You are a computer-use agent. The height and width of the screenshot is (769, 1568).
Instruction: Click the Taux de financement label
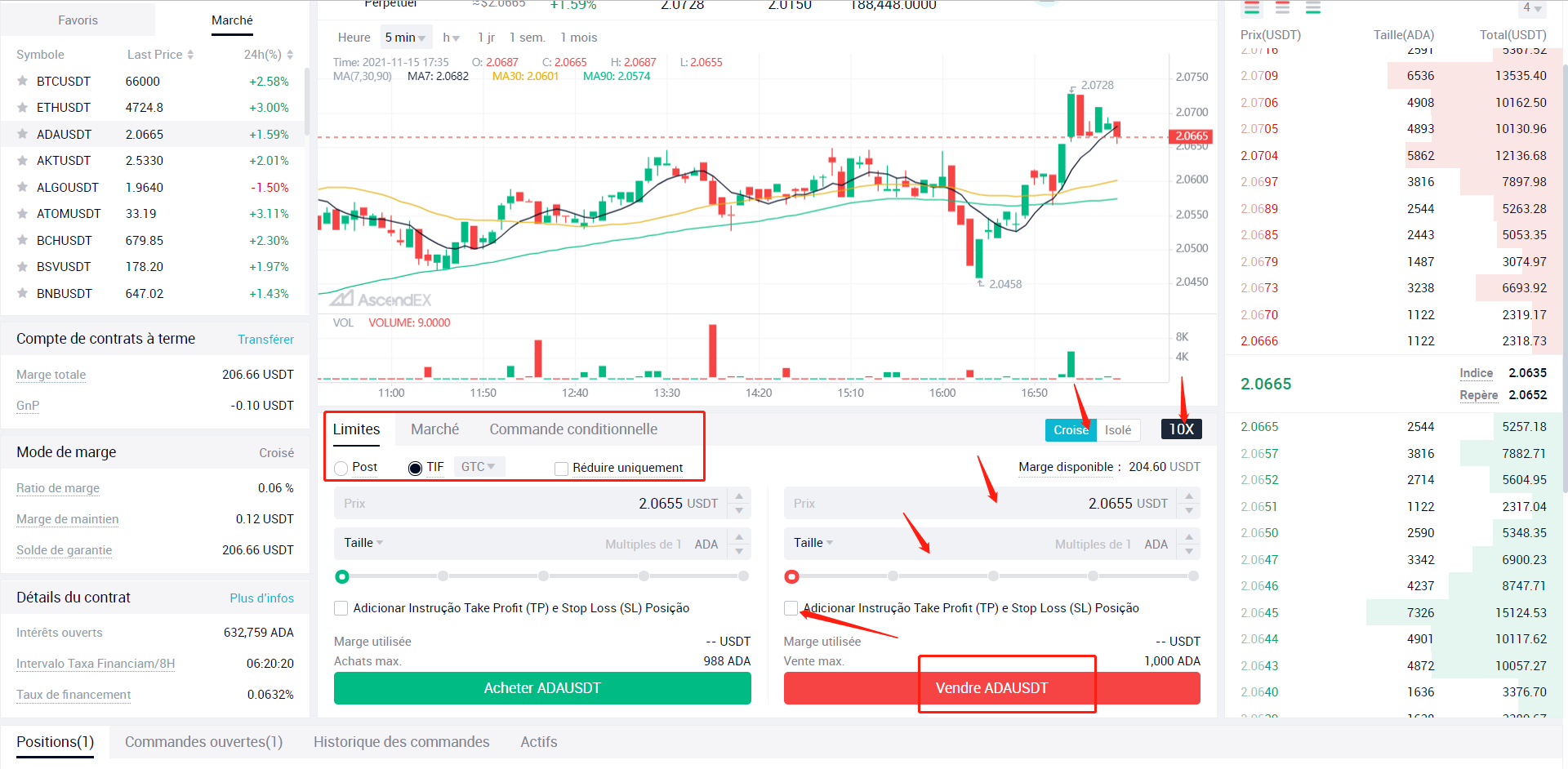tap(73, 695)
